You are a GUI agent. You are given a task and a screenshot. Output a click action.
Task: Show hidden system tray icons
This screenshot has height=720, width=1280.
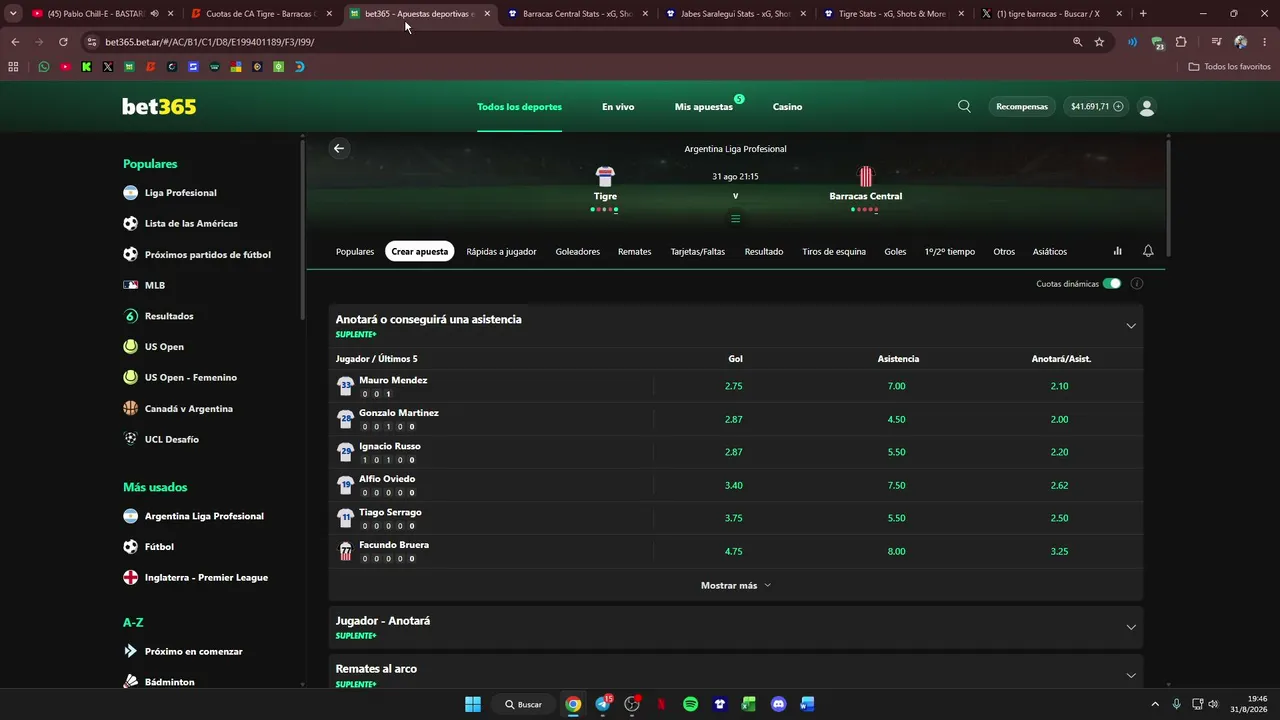1155,704
